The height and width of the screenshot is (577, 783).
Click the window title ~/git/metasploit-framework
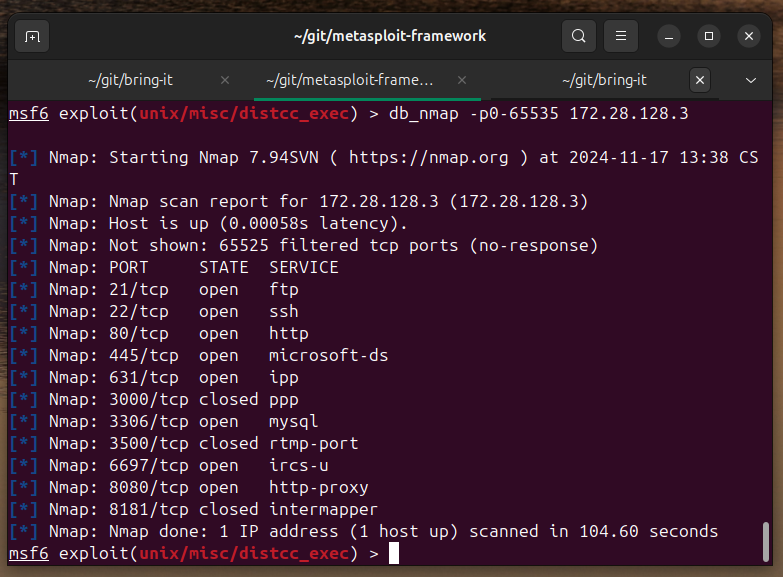(390, 36)
